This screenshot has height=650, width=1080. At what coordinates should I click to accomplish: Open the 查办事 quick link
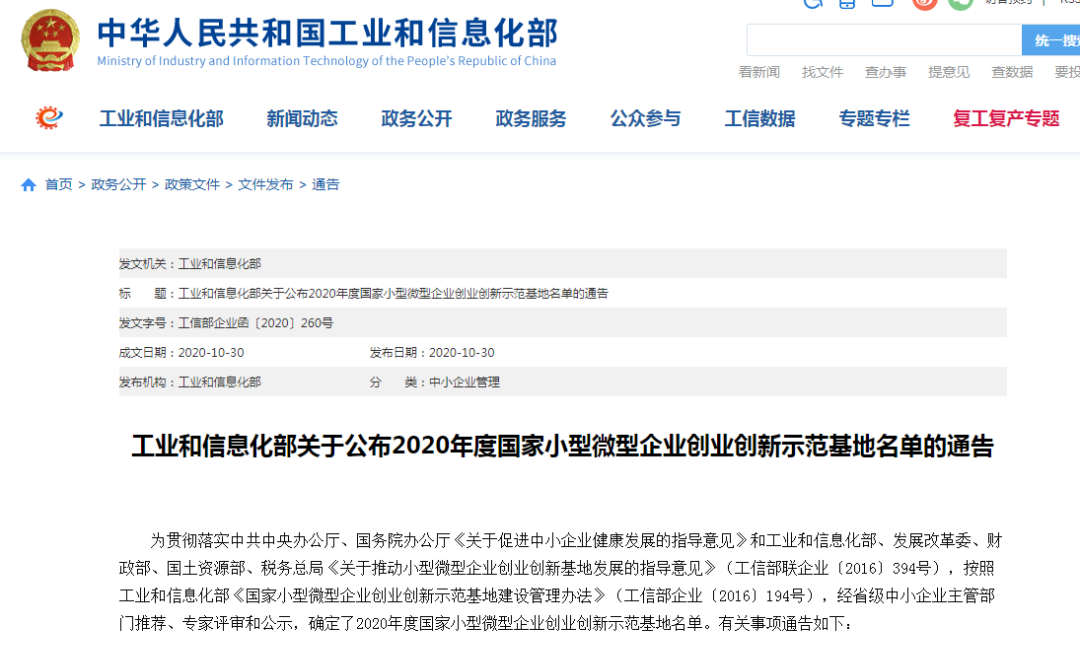886,72
